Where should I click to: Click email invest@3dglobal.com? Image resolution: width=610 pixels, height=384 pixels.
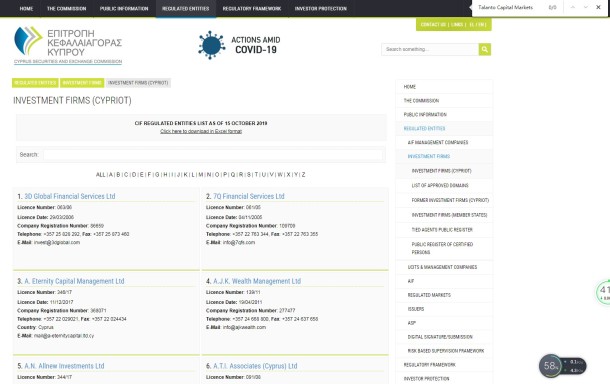coord(57,242)
